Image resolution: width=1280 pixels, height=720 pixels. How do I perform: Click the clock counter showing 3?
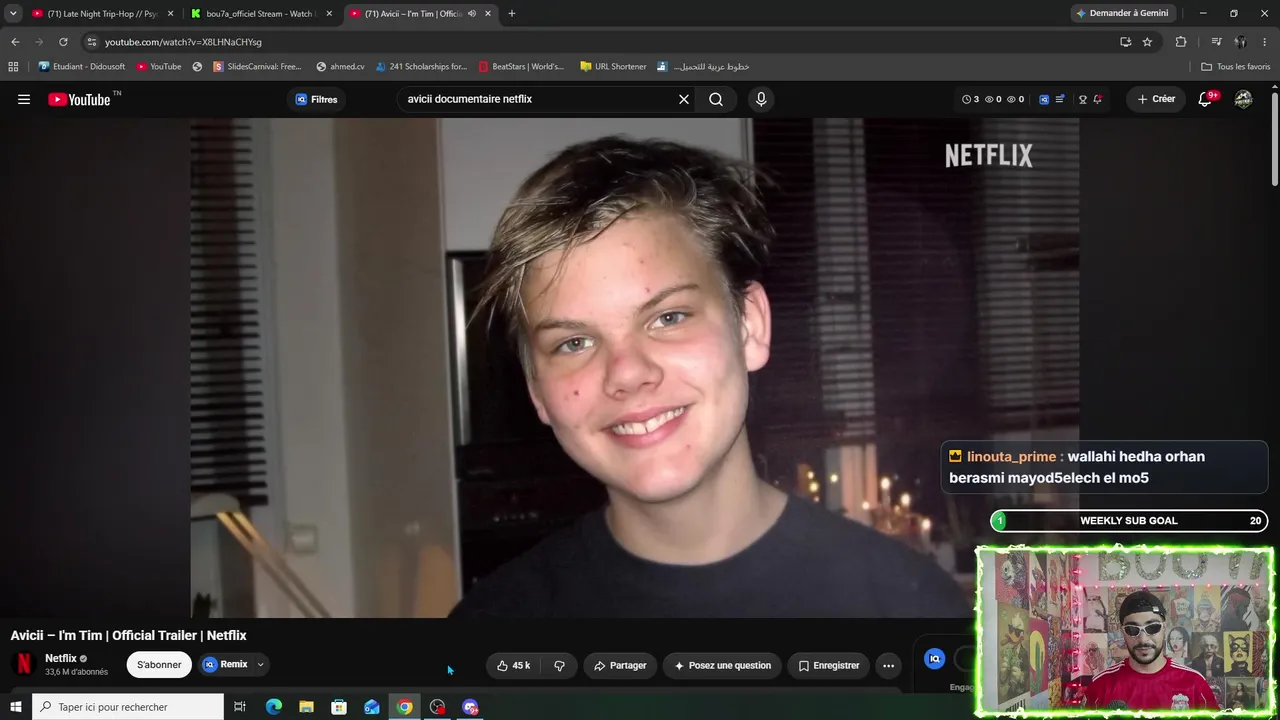(x=970, y=99)
